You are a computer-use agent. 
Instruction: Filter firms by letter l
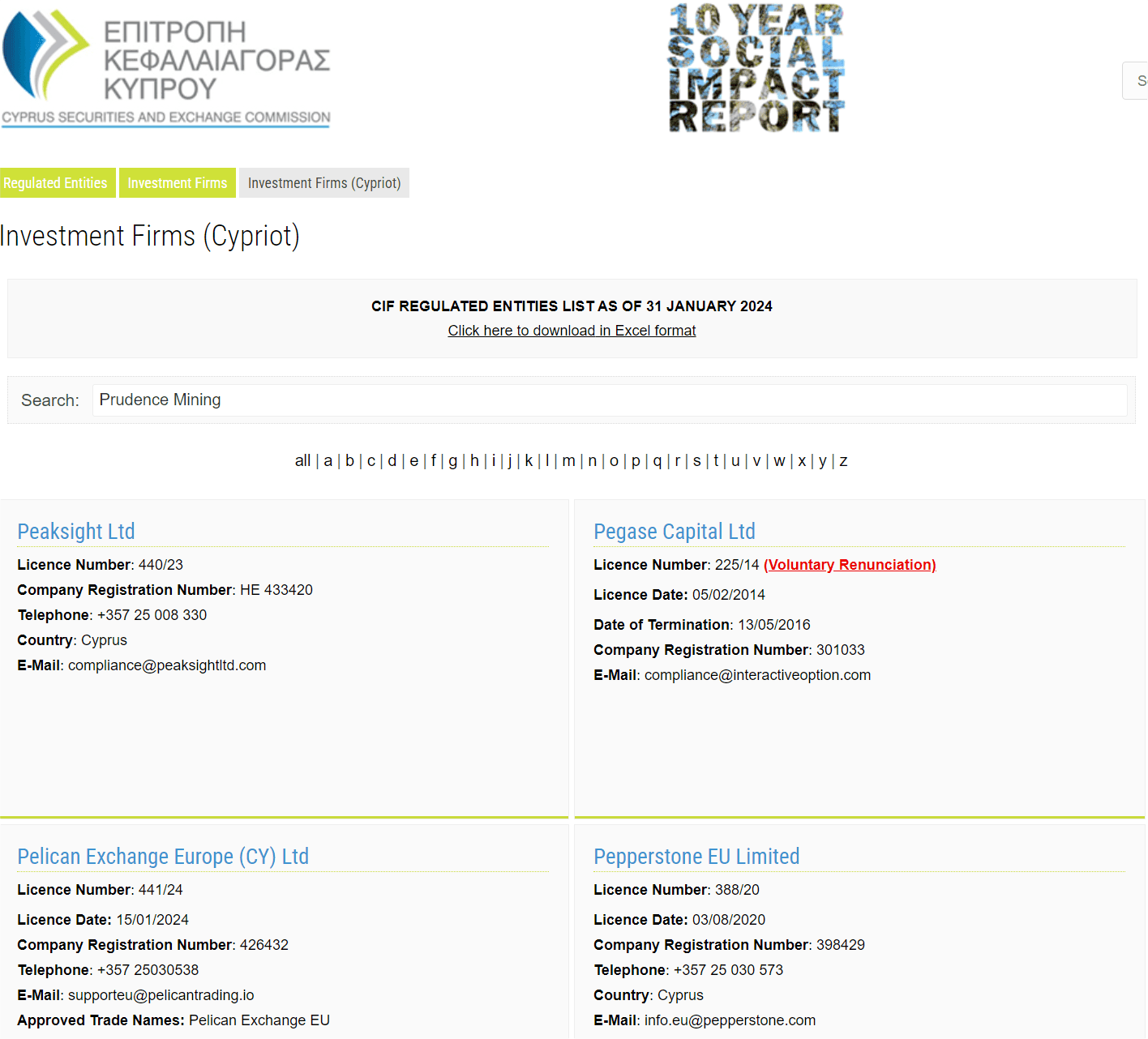547,461
